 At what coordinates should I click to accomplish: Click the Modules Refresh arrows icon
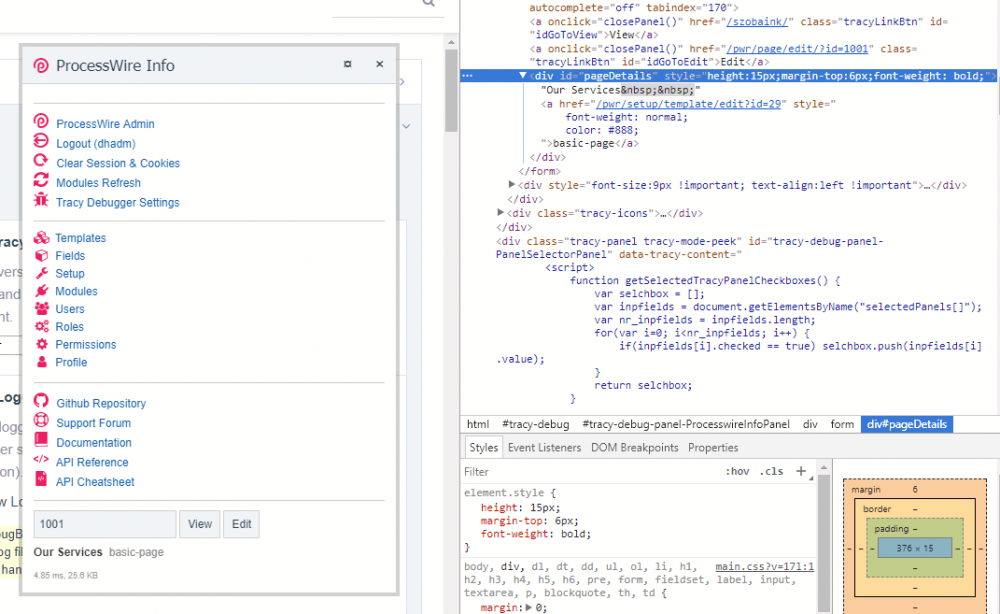41,182
